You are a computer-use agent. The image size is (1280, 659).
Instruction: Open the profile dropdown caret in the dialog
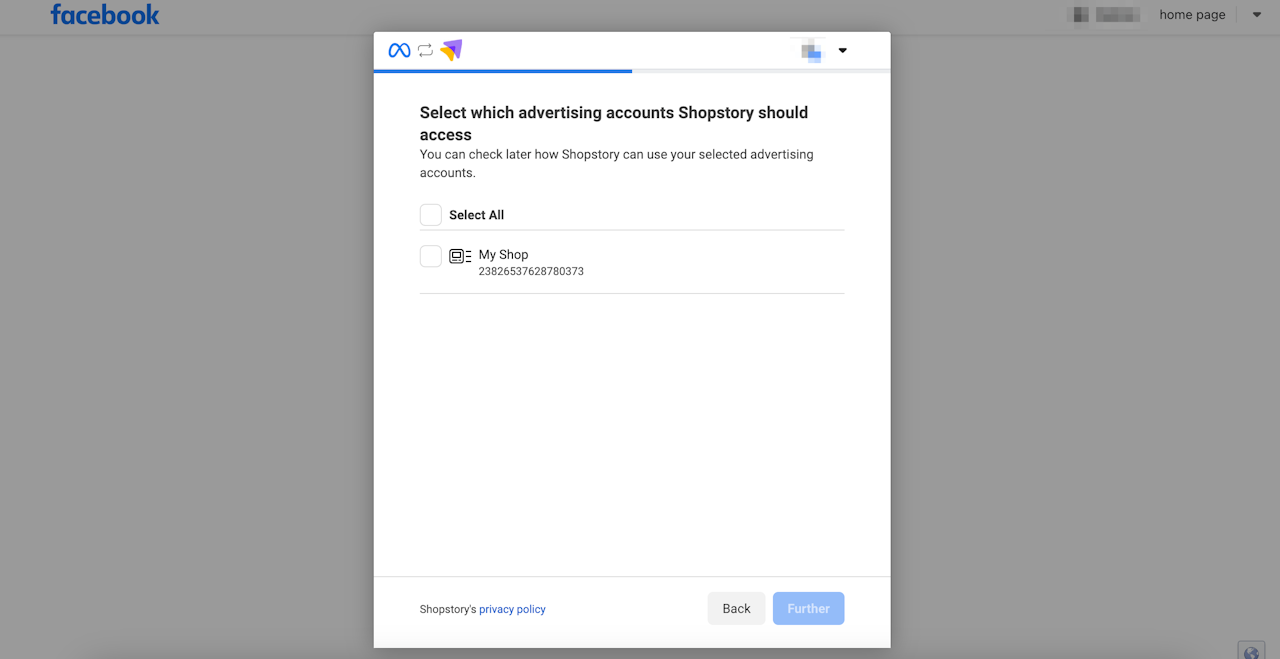coord(843,51)
